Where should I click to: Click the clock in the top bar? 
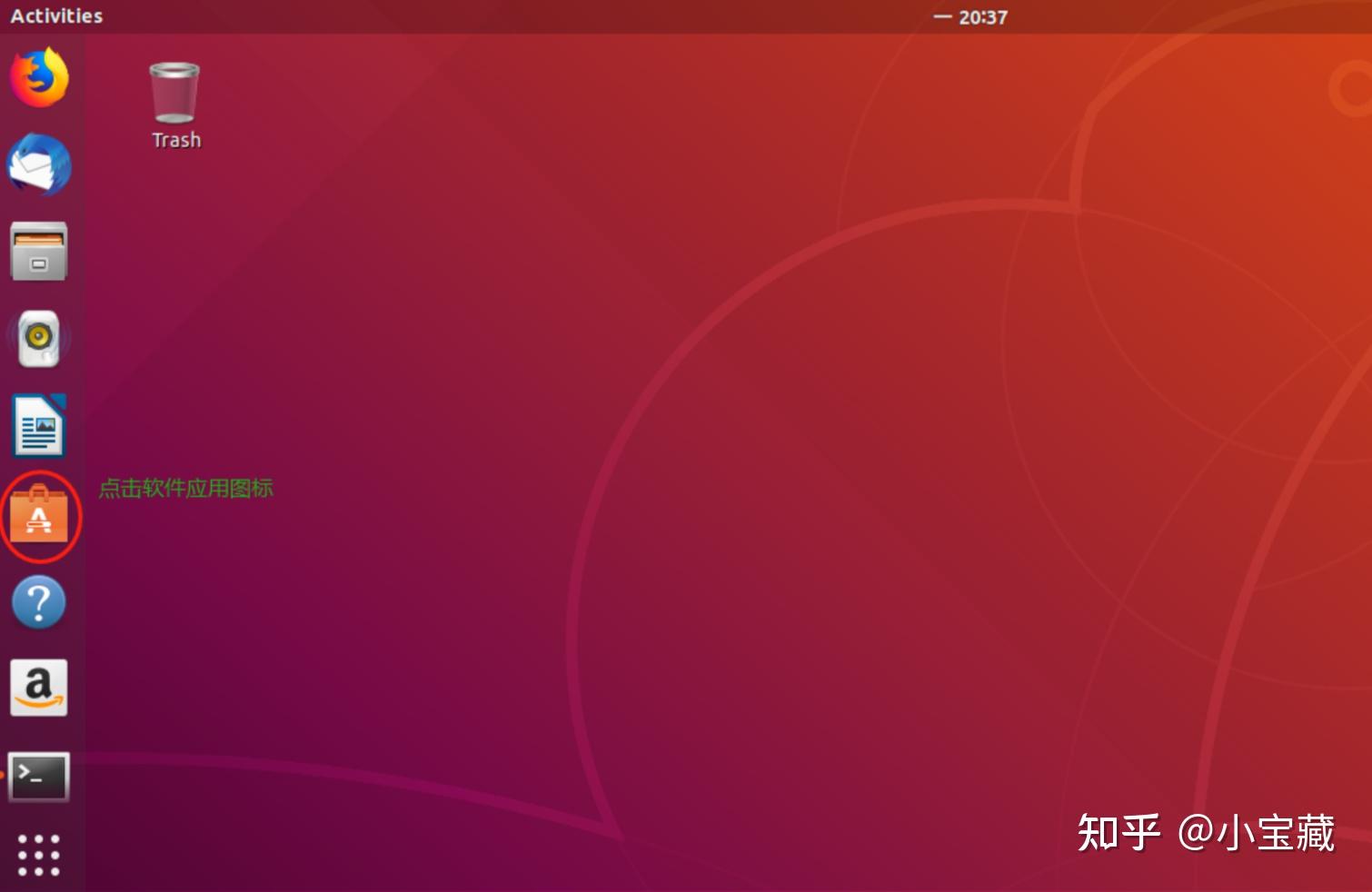pyautogui.click(x=982, y=15)
